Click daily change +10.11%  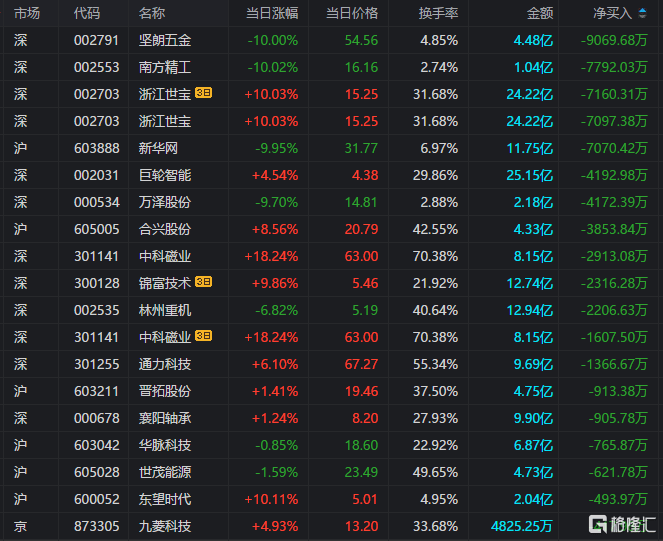(x=271, y=500)
